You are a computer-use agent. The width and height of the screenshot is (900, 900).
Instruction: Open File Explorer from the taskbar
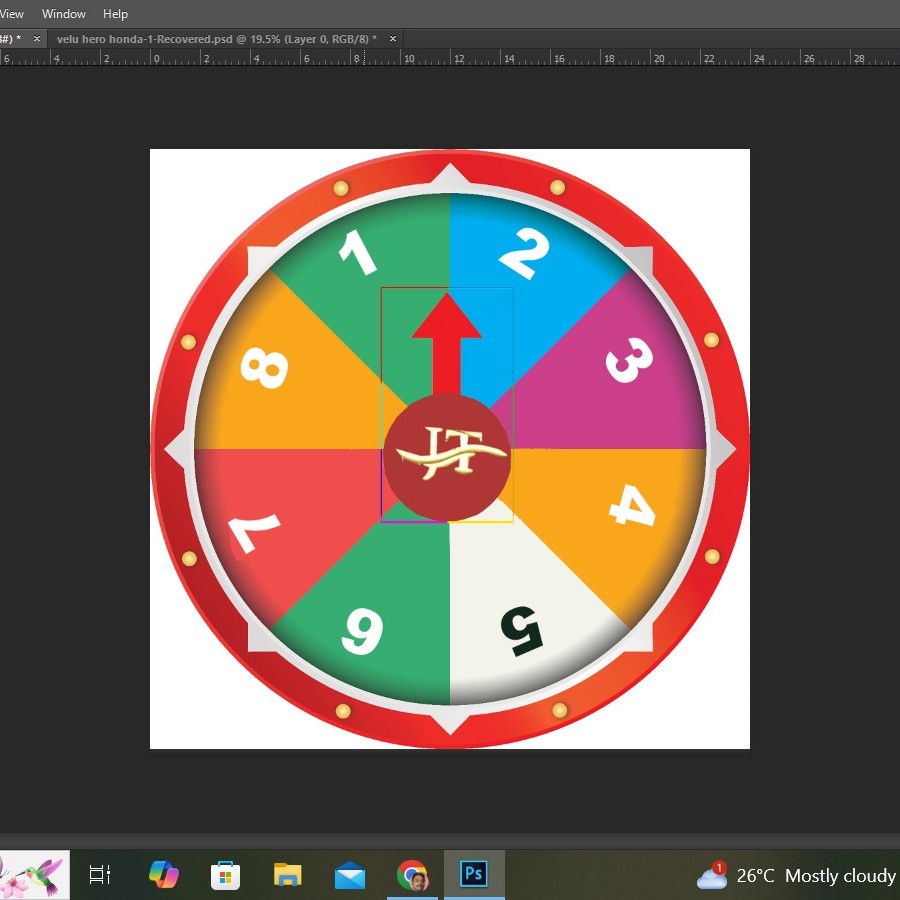pyautogui.click(x=287, y=874)
